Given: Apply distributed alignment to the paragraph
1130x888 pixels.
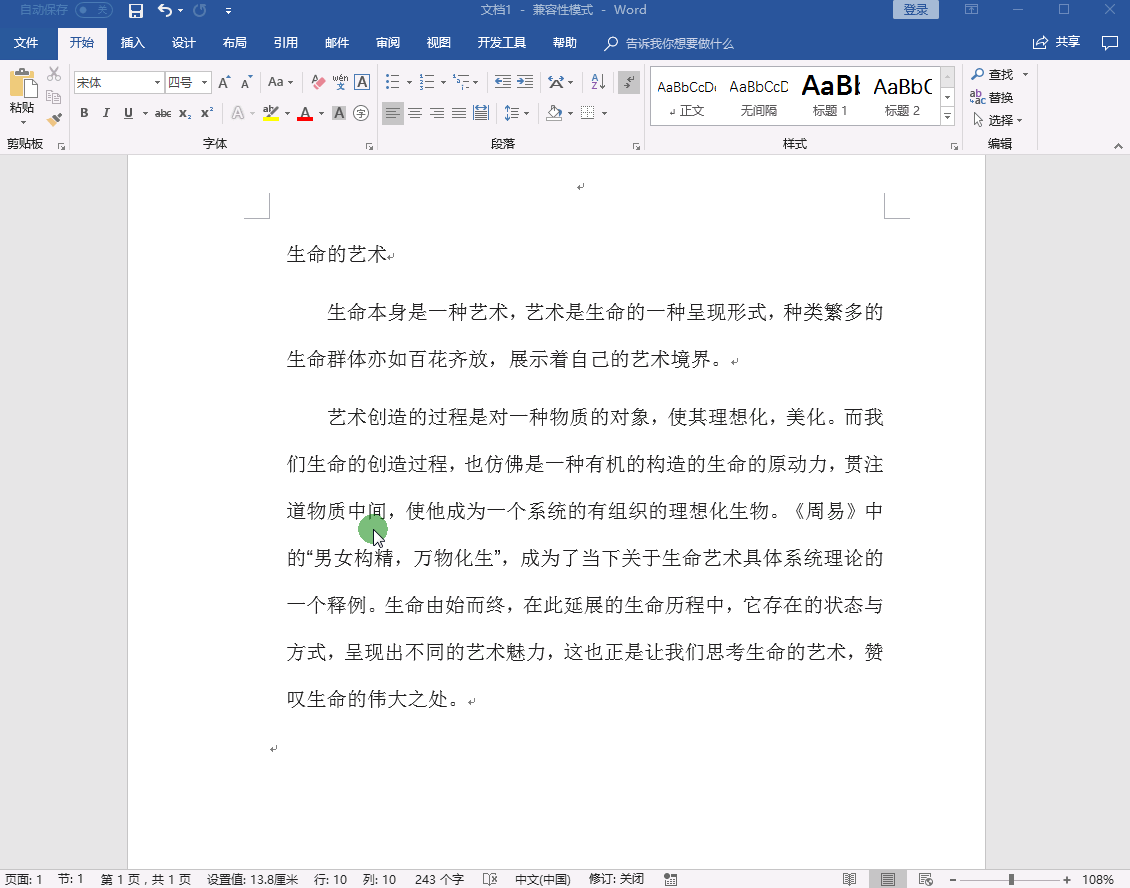Looking at the screenshot, I should tap(481, 113).
